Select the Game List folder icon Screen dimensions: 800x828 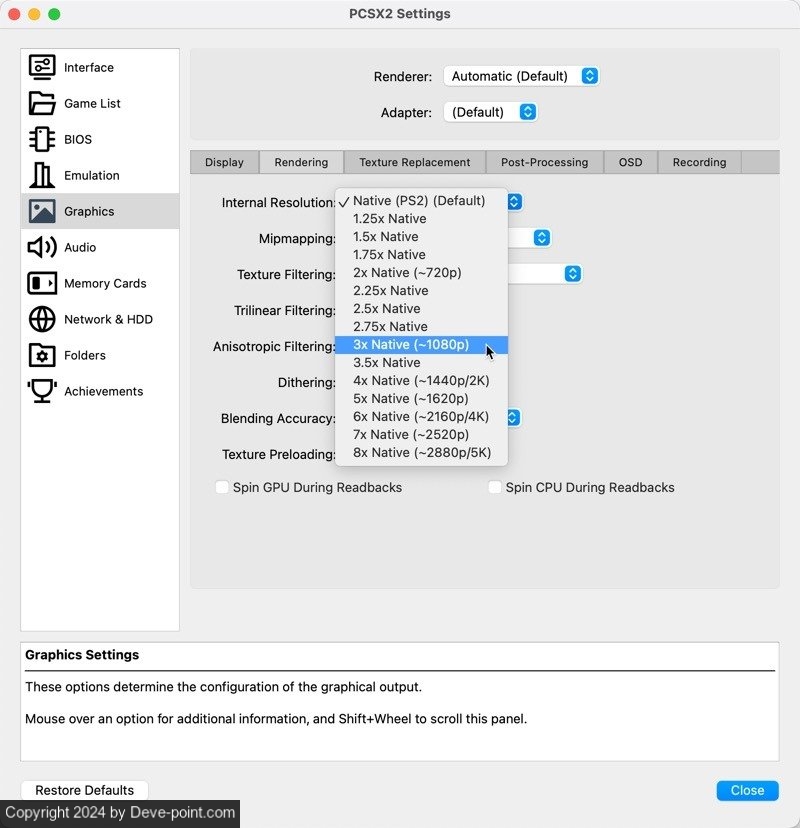42,103
